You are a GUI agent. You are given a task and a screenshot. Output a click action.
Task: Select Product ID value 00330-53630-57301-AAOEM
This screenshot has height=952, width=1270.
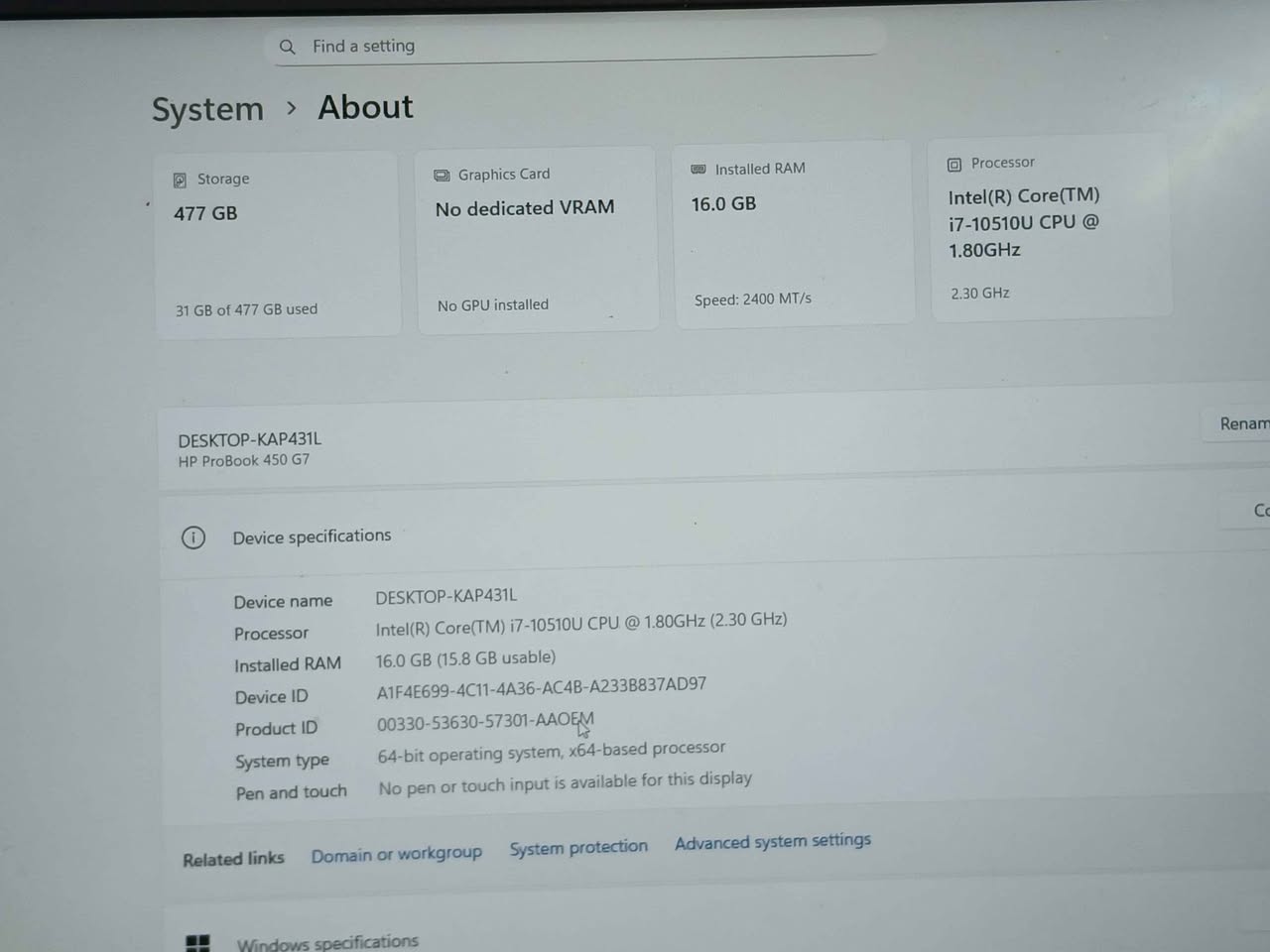[x=485, y=721]
